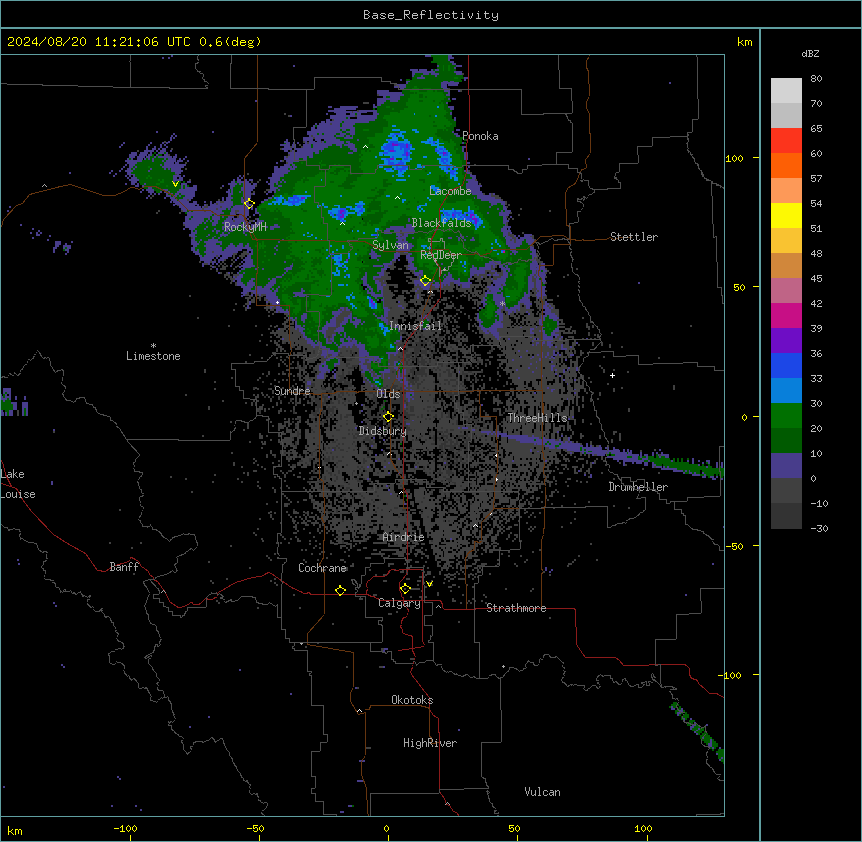This screenshot has height=842, width=862.
Task: Select the yellow diamond marker below Cochrane
Action: pyautogui.click(x=340, y=590)
